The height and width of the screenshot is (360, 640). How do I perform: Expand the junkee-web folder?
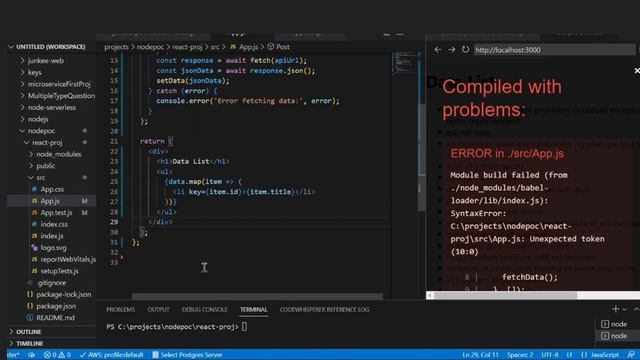[46, 60]
